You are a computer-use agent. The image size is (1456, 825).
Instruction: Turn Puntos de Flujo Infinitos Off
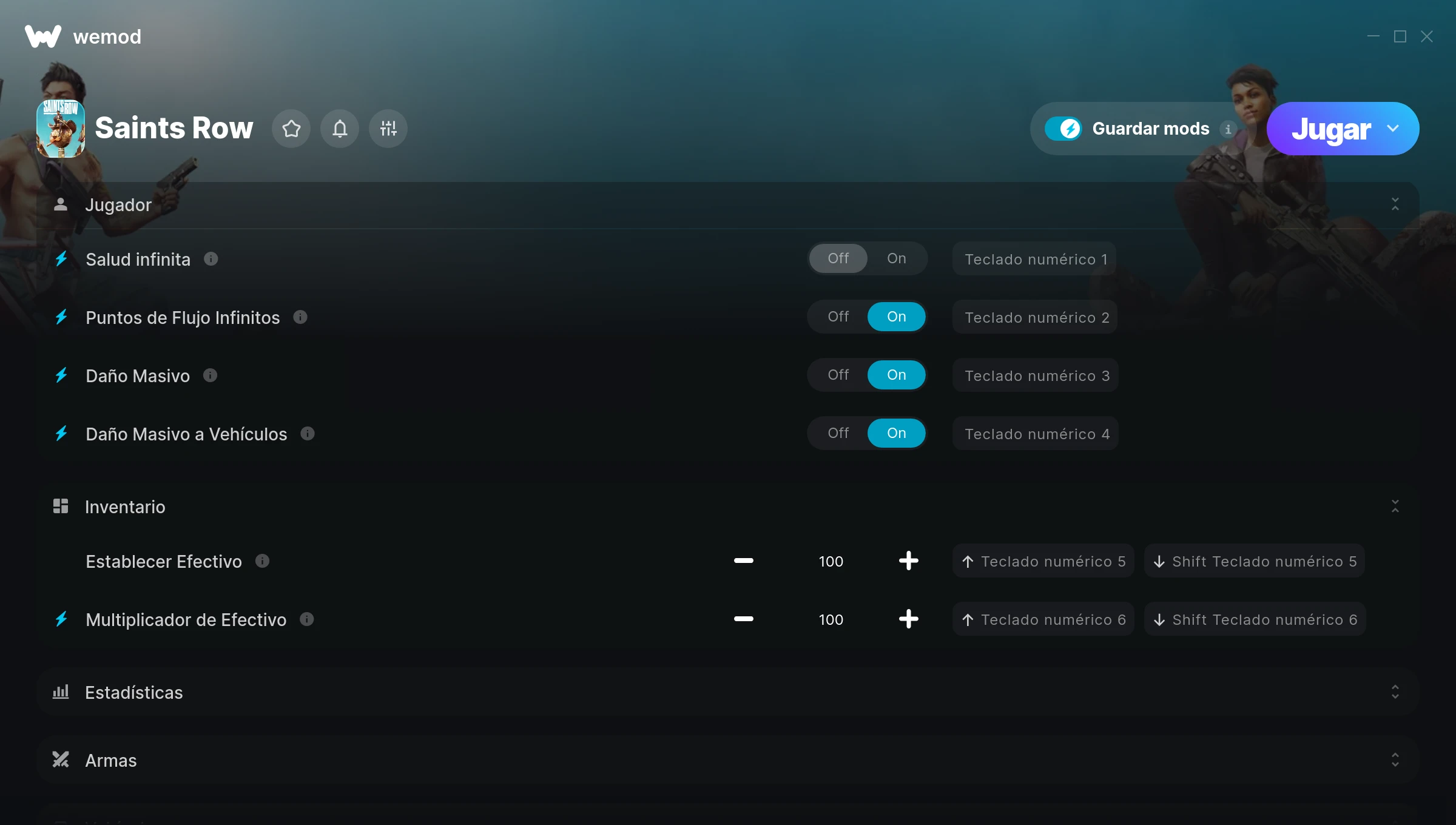click(838, 317)
